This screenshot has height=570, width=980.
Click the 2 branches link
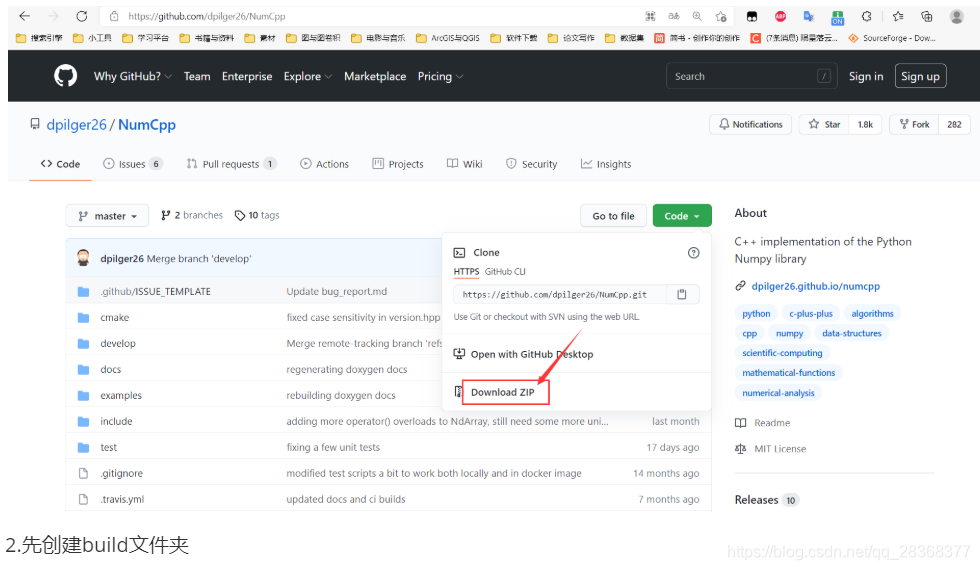tap(192, 215)
